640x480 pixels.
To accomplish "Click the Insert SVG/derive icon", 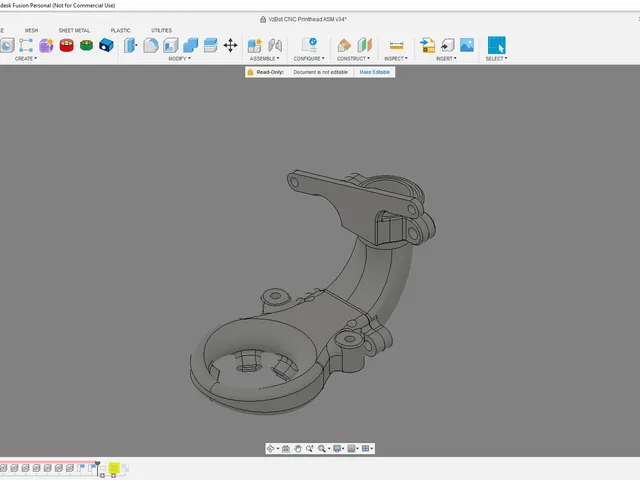I will click(x=427, y=45).
